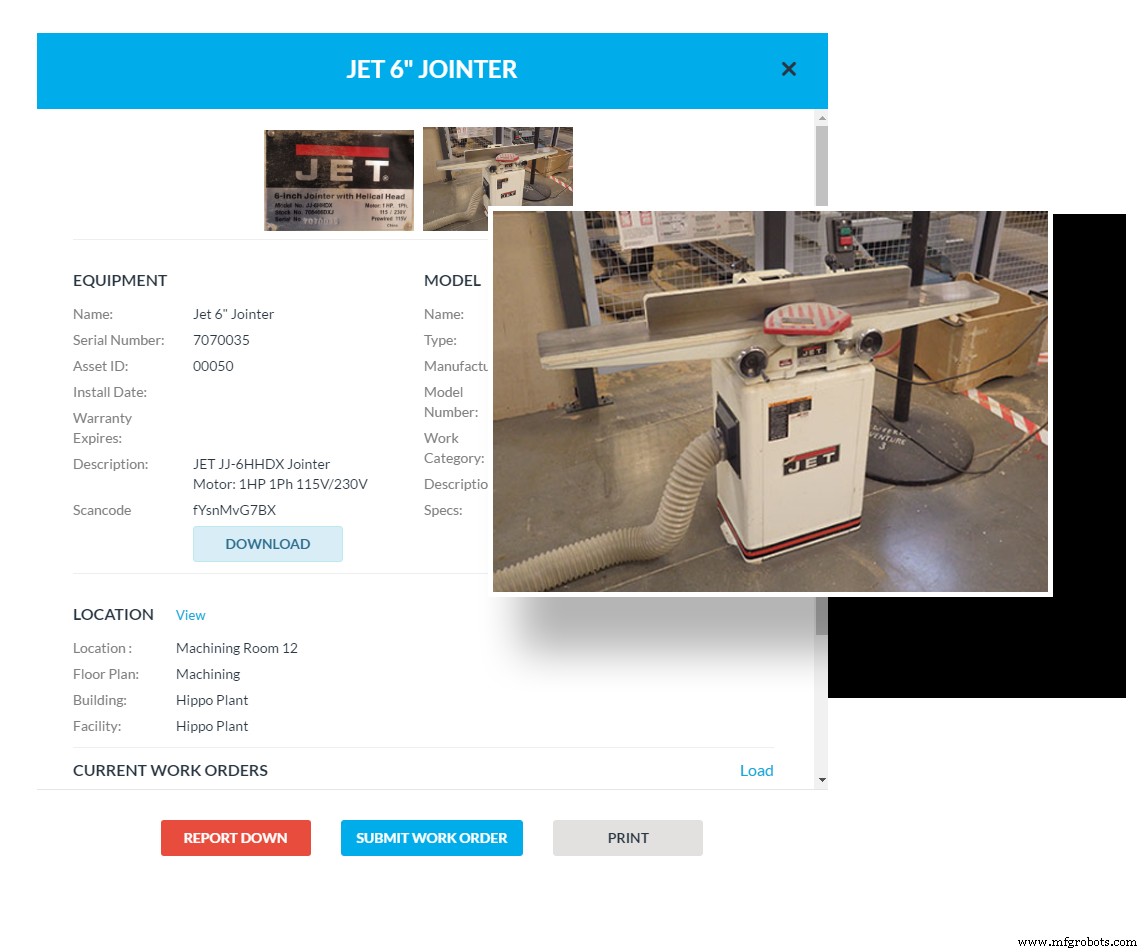1147x952 pixels.
Task: Click the DOWNLOAD button below the scancode
Action: tap(267, 543)
